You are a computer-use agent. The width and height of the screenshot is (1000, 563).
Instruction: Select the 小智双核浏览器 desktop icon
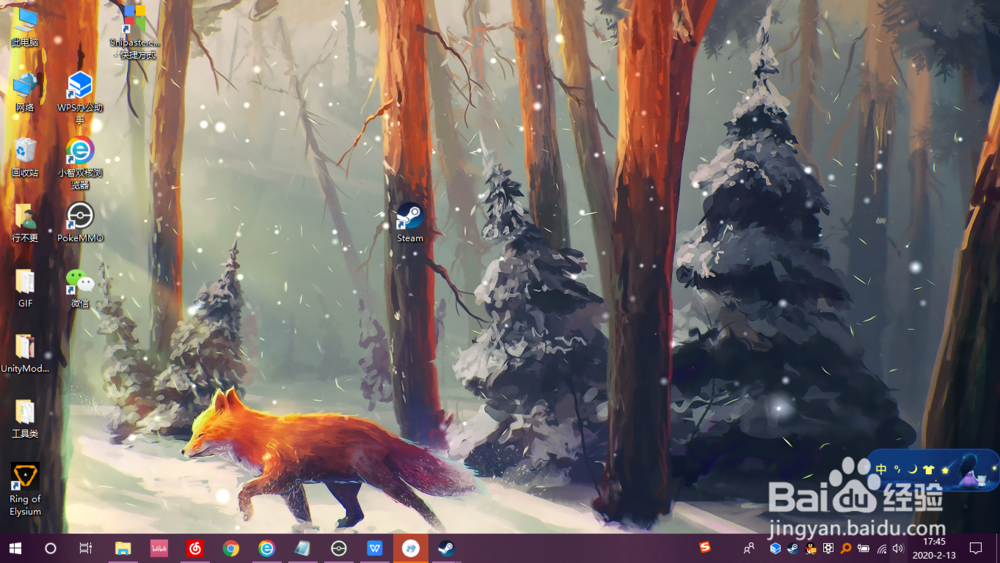[80, 163]
